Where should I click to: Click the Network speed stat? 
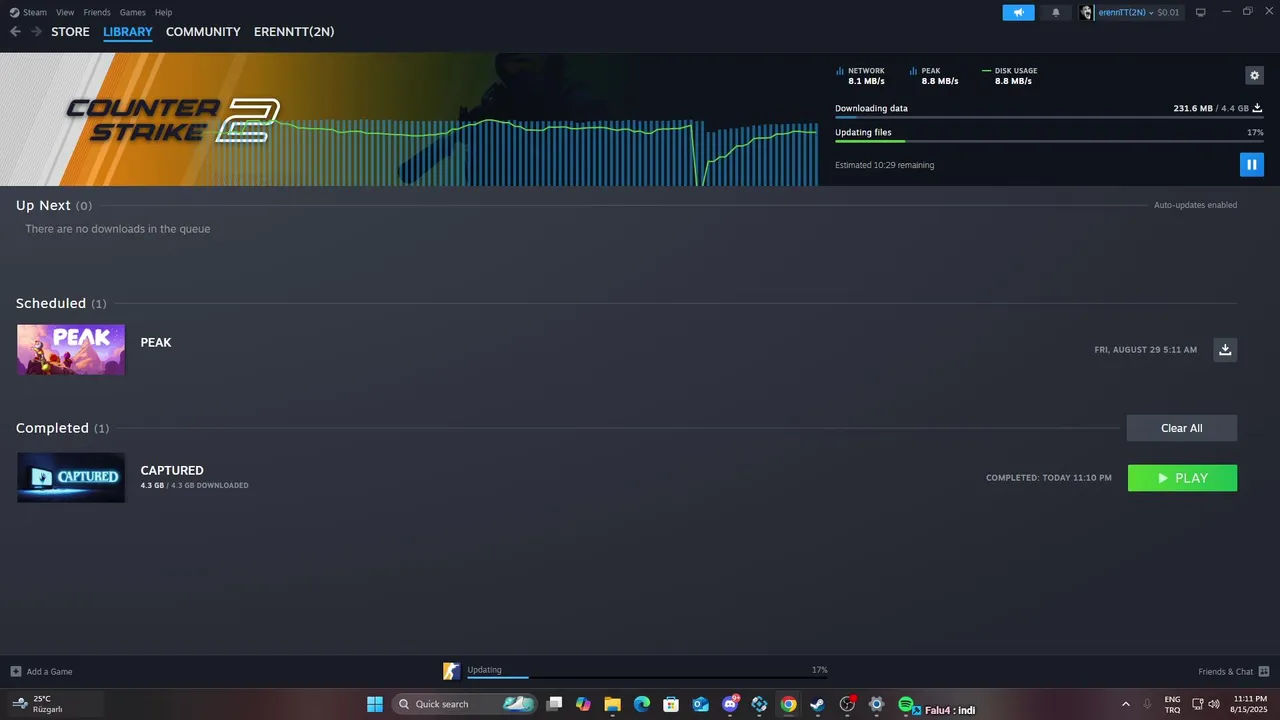860,76
